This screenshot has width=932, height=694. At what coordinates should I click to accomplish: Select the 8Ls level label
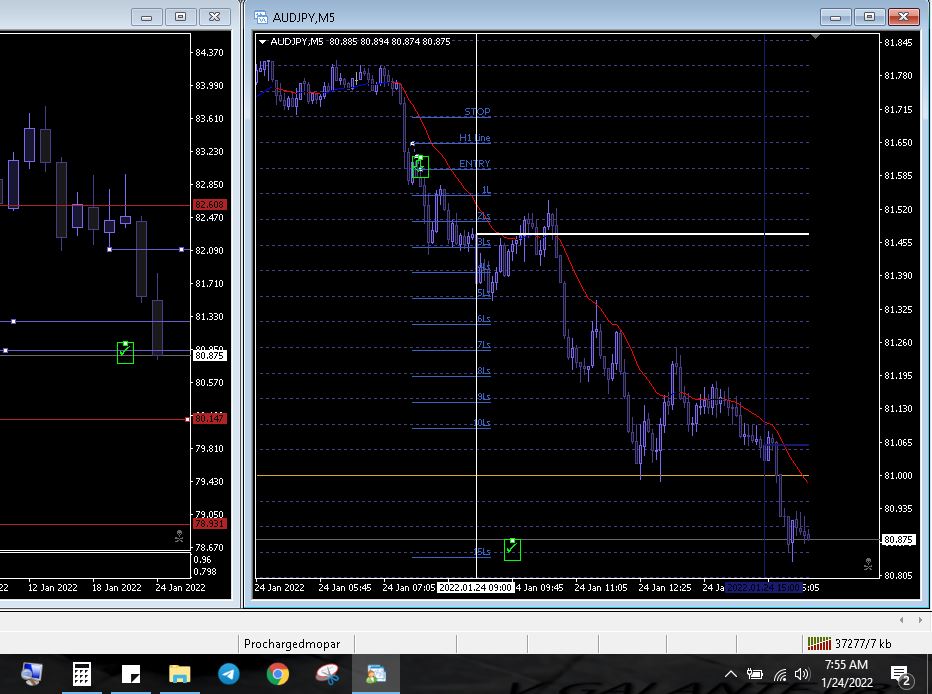coord(483,371)
